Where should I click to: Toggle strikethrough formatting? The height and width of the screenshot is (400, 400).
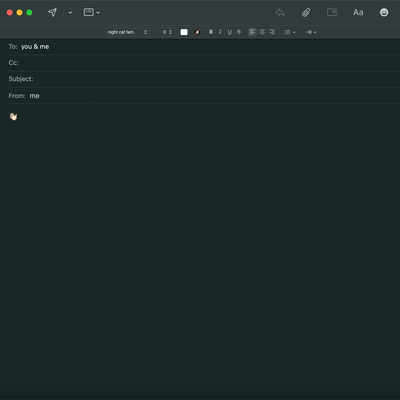[239, 32]
